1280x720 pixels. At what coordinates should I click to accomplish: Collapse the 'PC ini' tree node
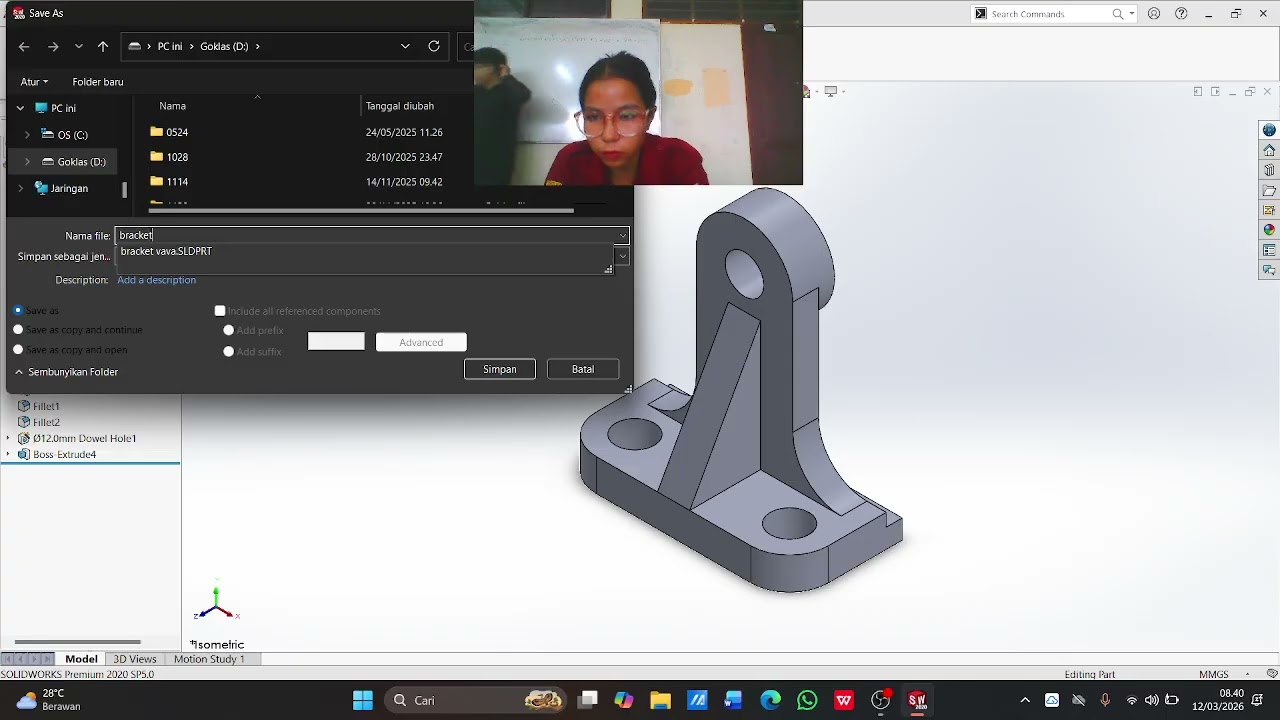pos(20,108)
